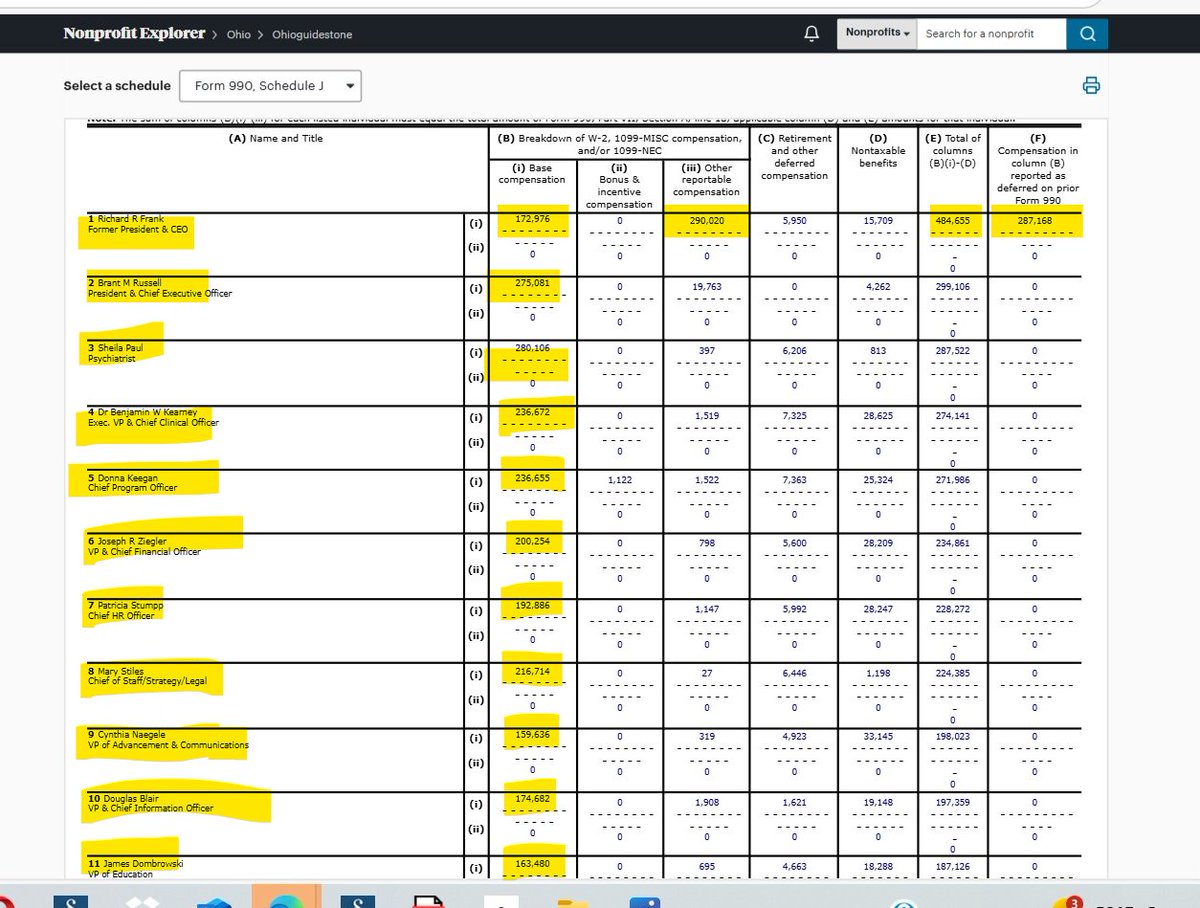Click other reportable compensation 19,763
This screenshot has height=908, width=1200.
[706, 286]
